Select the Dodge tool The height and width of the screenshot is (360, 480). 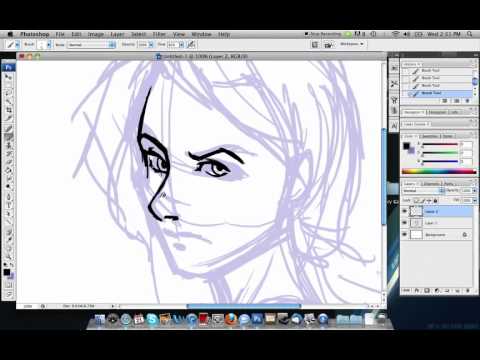pos(9,187)
